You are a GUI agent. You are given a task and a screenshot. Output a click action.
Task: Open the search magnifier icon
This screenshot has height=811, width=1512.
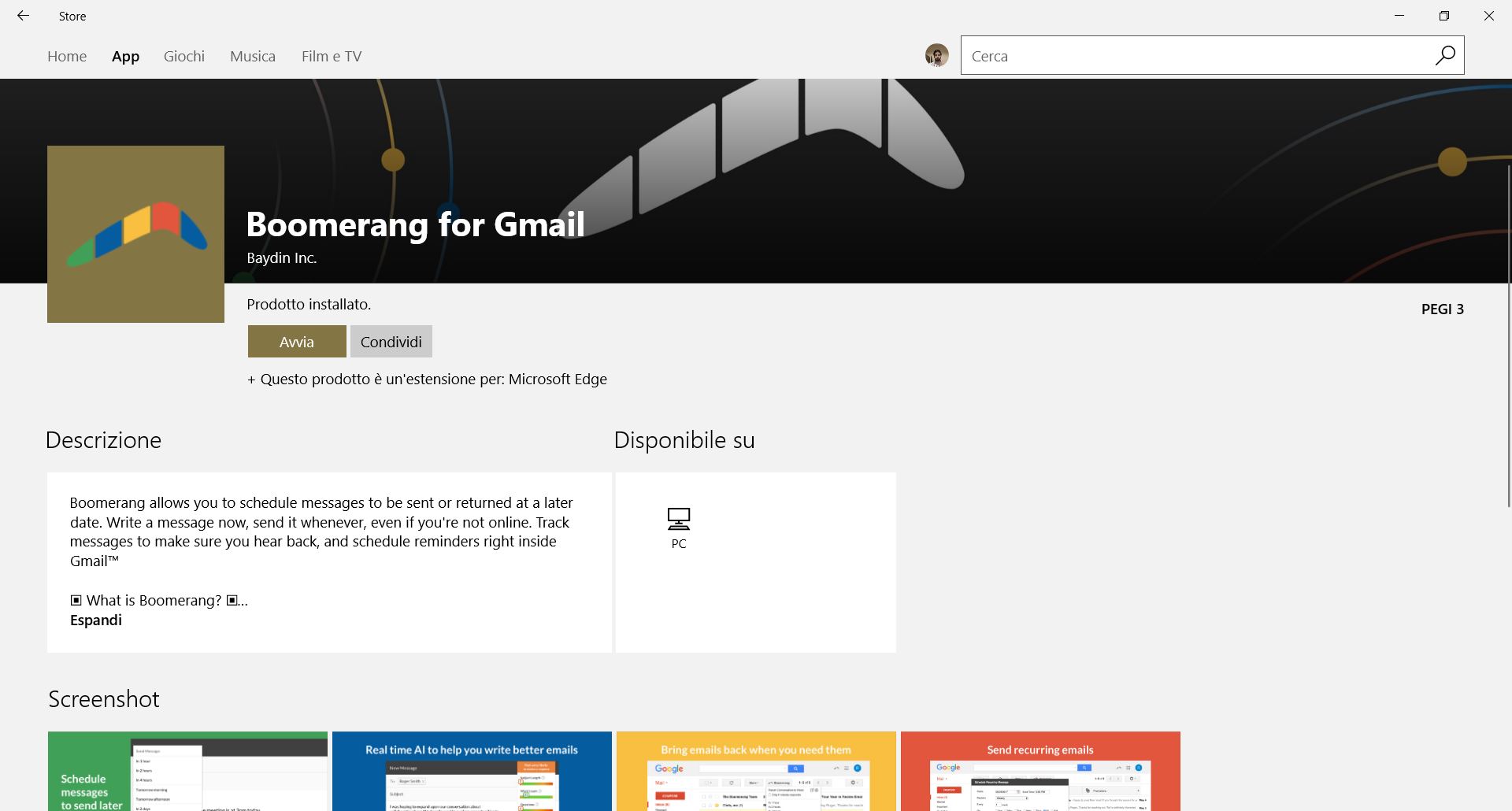point(1445,55)
